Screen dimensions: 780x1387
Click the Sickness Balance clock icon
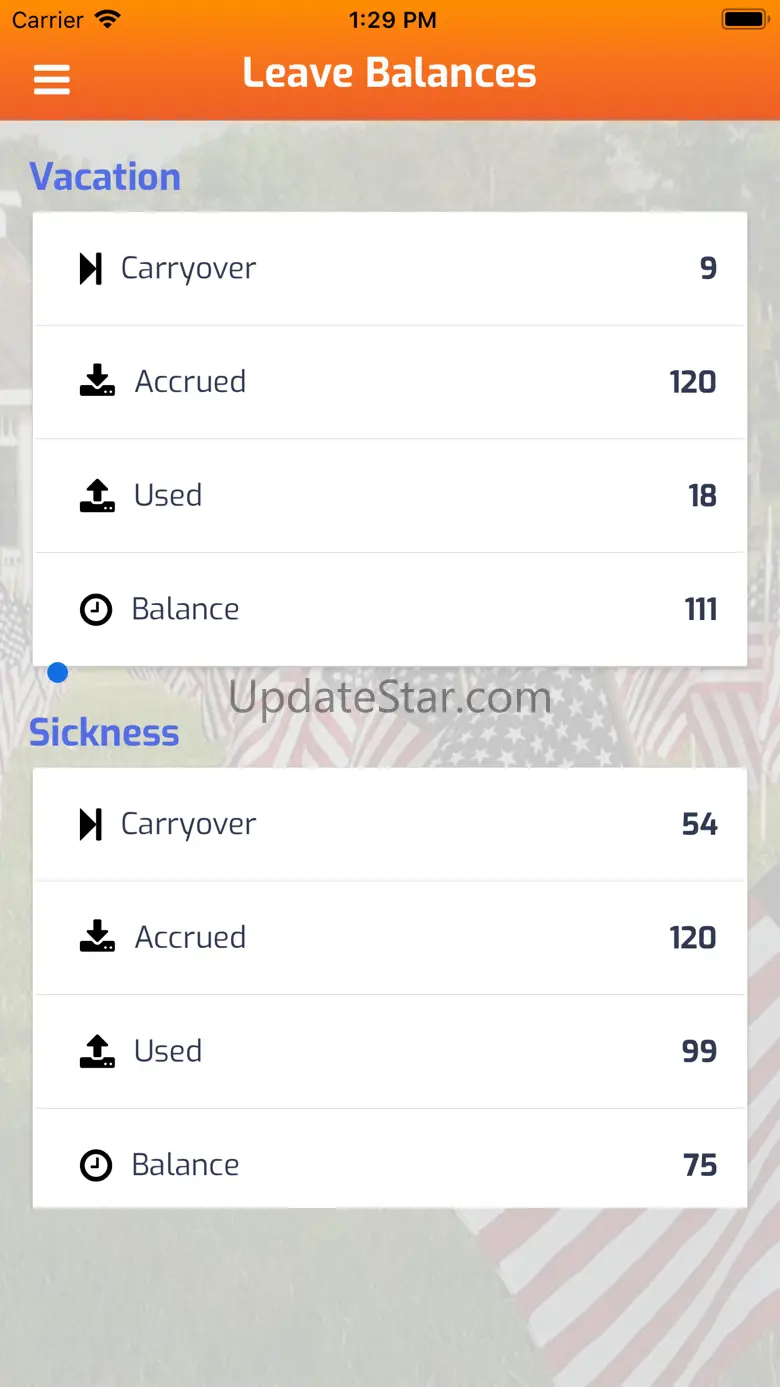tap(96, 1165)
